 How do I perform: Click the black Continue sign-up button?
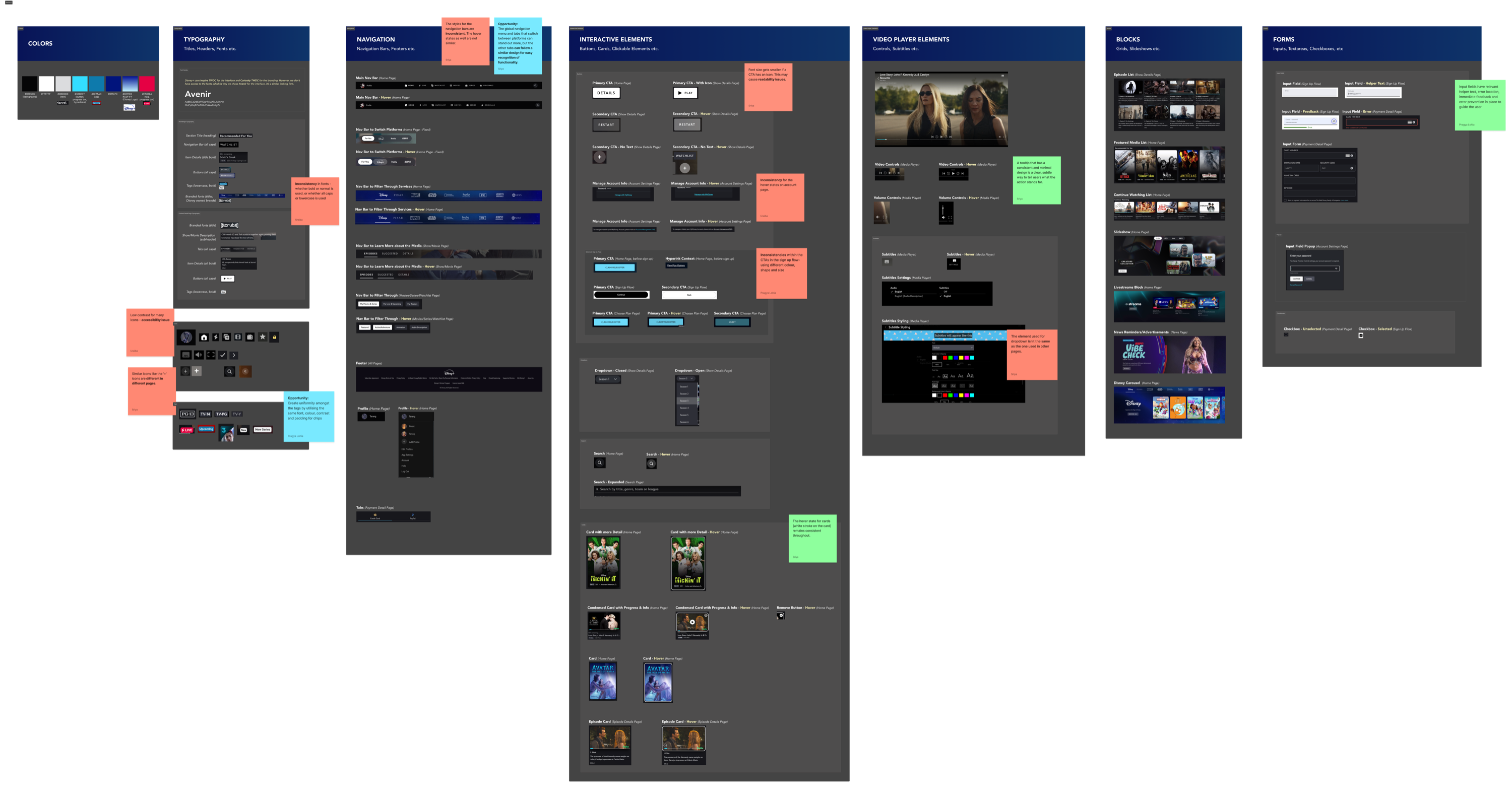coord(621,295)
